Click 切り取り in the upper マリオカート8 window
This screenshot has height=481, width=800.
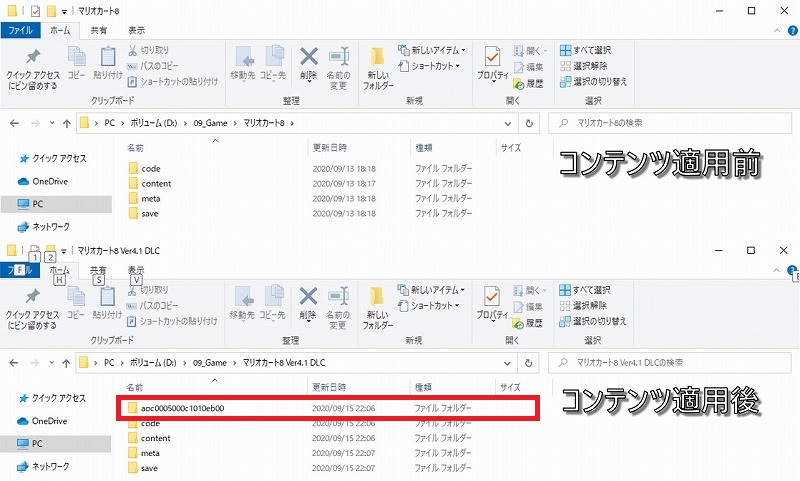point(148,50)
